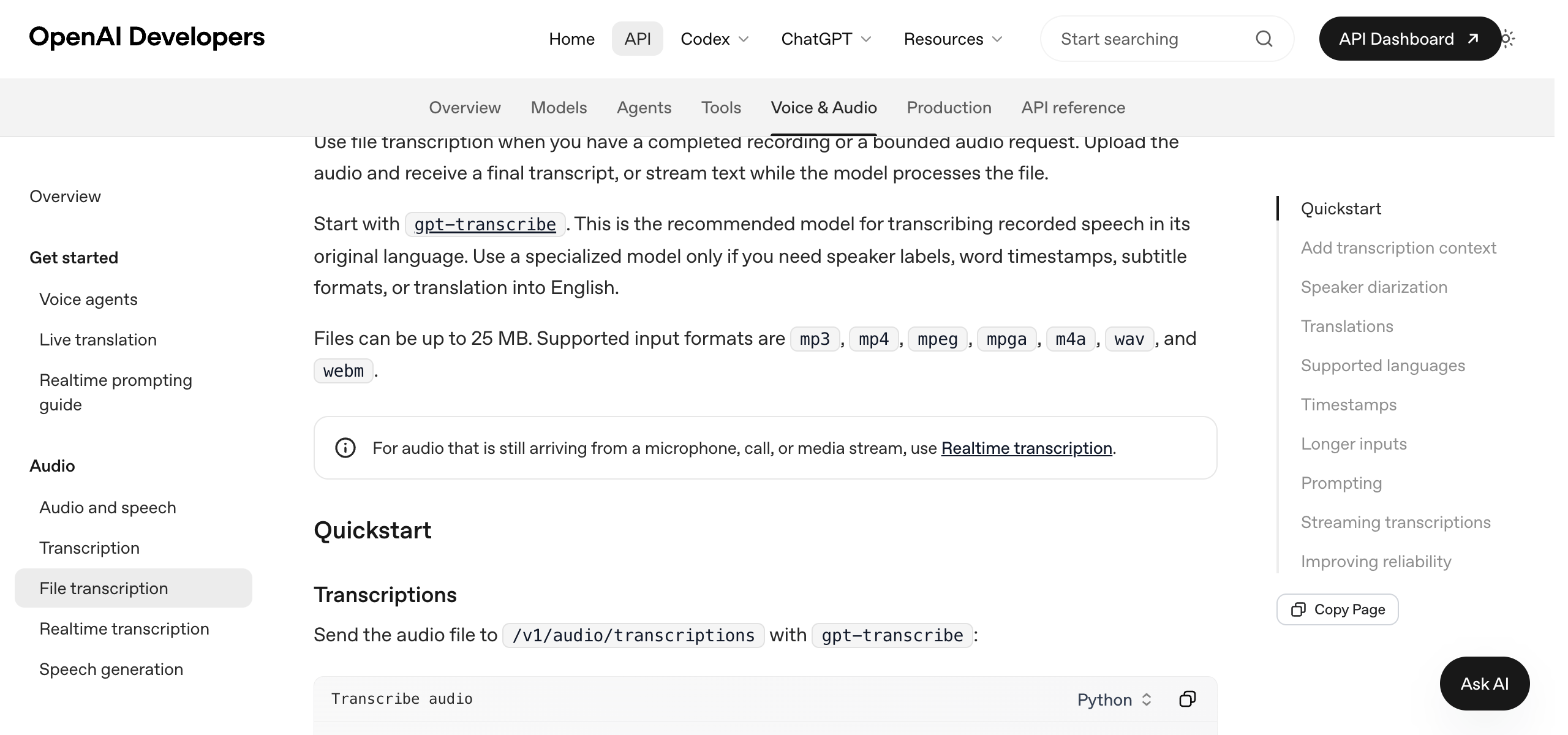Click the mpga format code chip
The image size is (1568, 735).
1006,339
